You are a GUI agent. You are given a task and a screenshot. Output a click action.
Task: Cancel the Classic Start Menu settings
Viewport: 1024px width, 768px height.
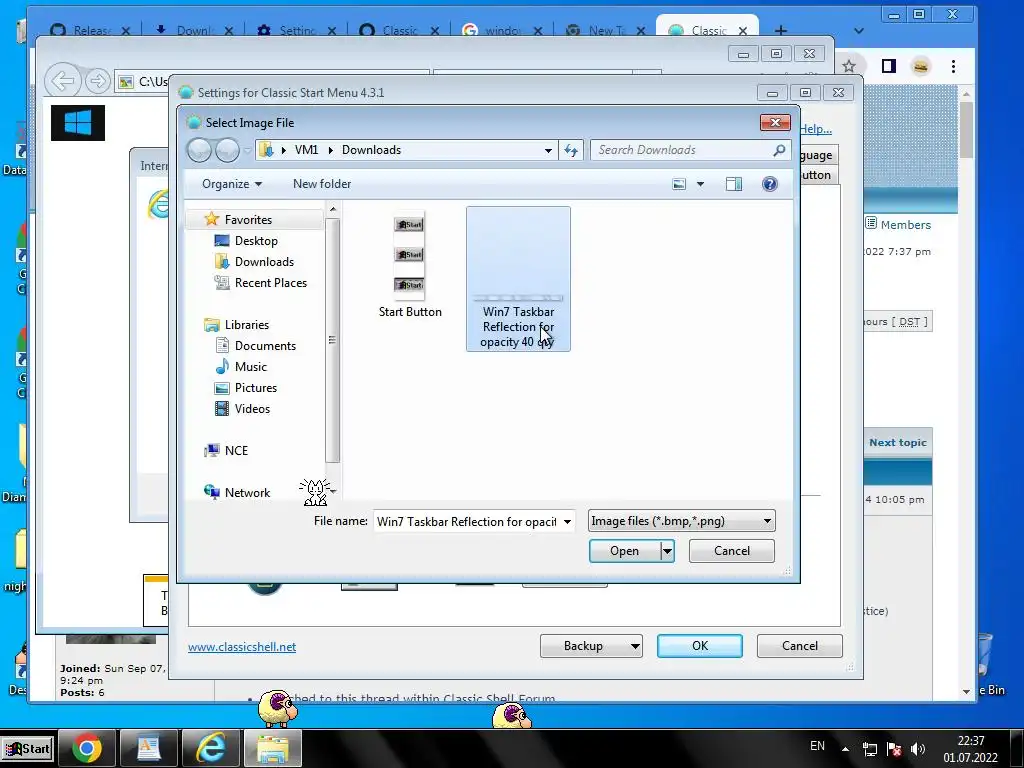click(x=799, y=646)
